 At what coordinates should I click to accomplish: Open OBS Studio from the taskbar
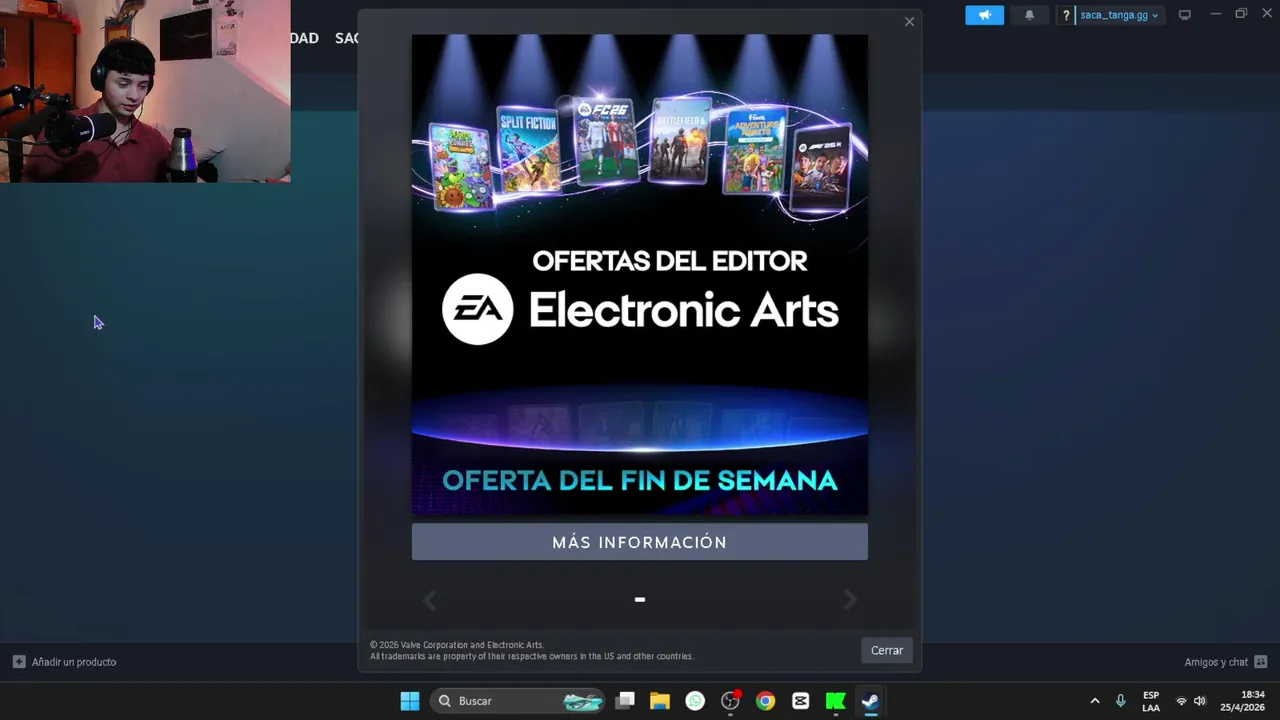[x=730, y=701]
